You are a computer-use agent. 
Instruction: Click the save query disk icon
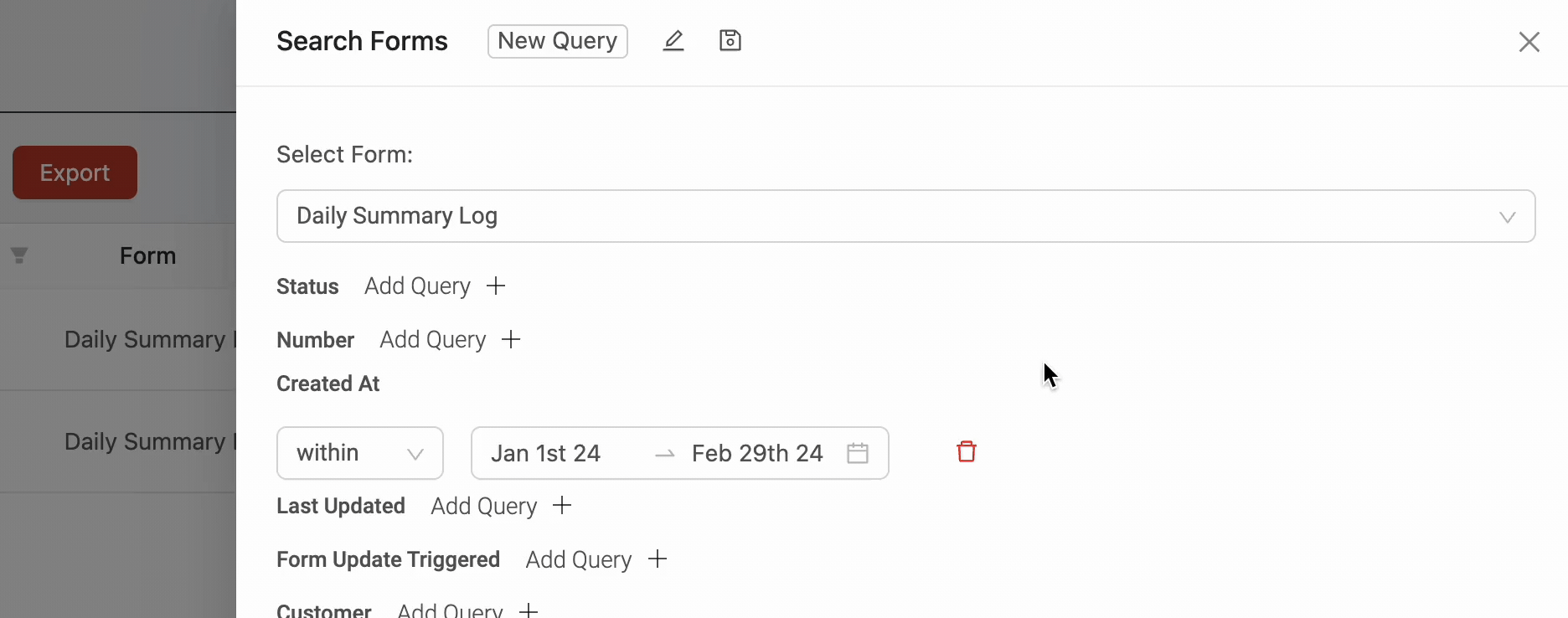[730, 41]
